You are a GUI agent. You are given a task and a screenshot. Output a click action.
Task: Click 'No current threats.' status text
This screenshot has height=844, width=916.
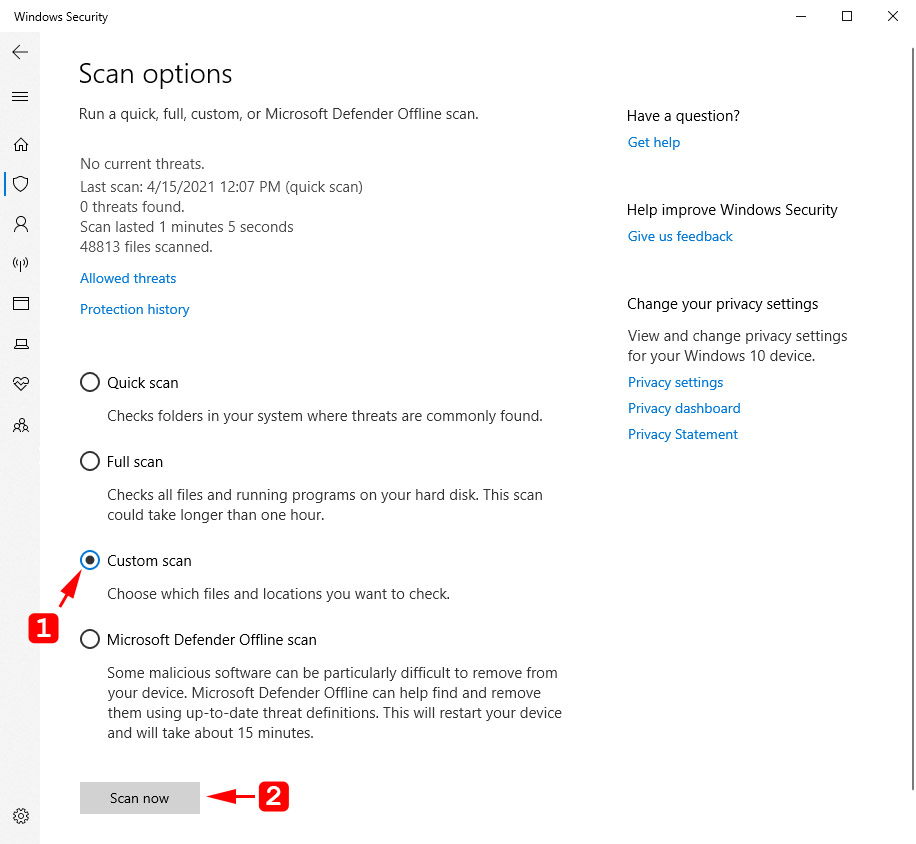tap(143, 164)
